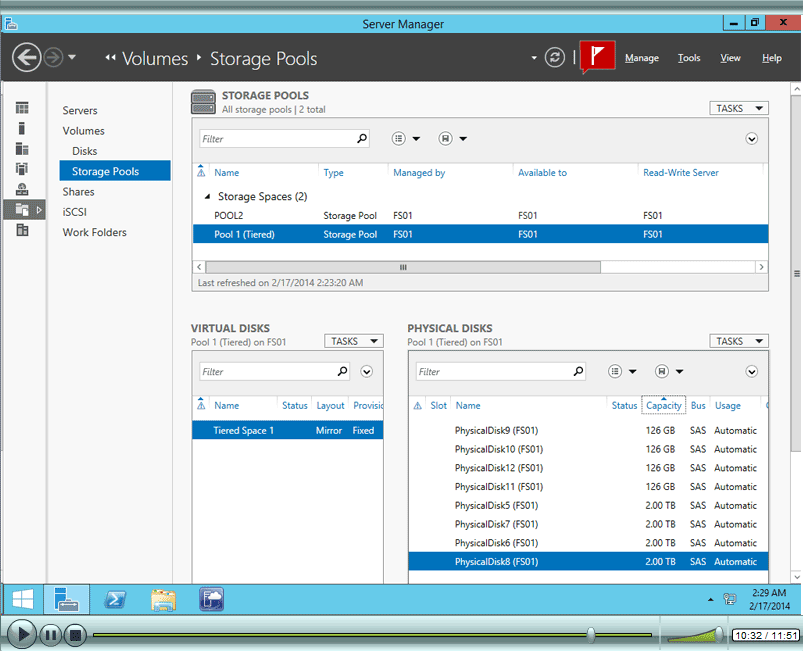Click the Virtual Disks filter search icon
Viewport: 803px width, 651px height.
coord(343,371)
